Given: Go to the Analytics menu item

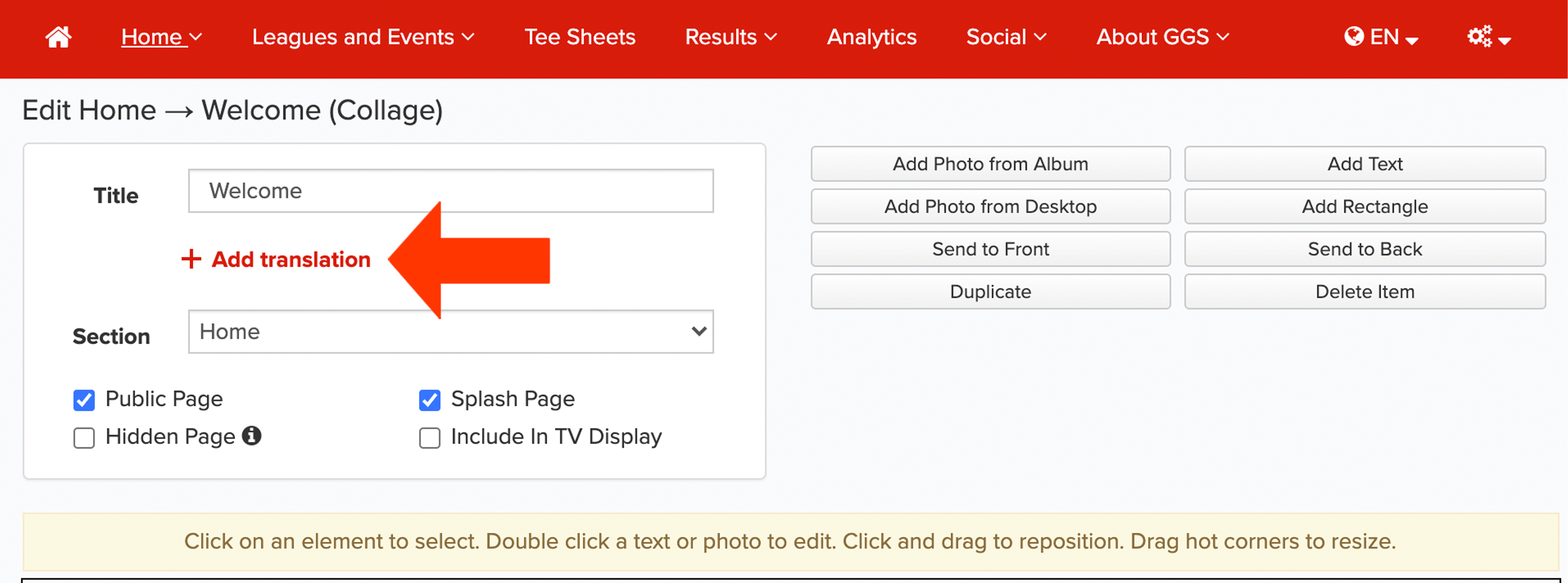Looking at the screenshot, I should pos(872,37).
